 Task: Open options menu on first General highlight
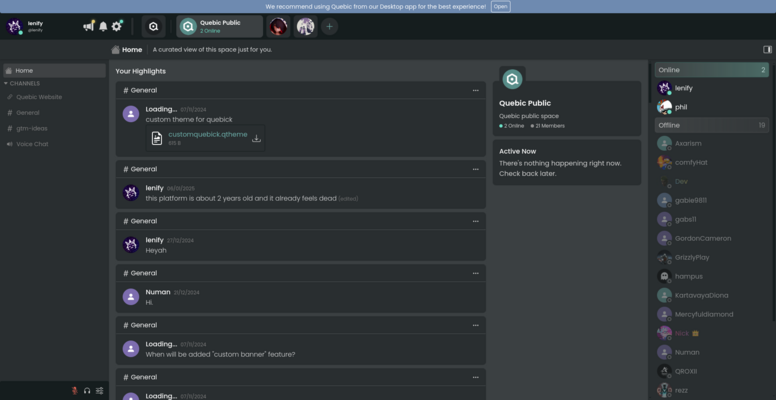(x=476, y=90)
